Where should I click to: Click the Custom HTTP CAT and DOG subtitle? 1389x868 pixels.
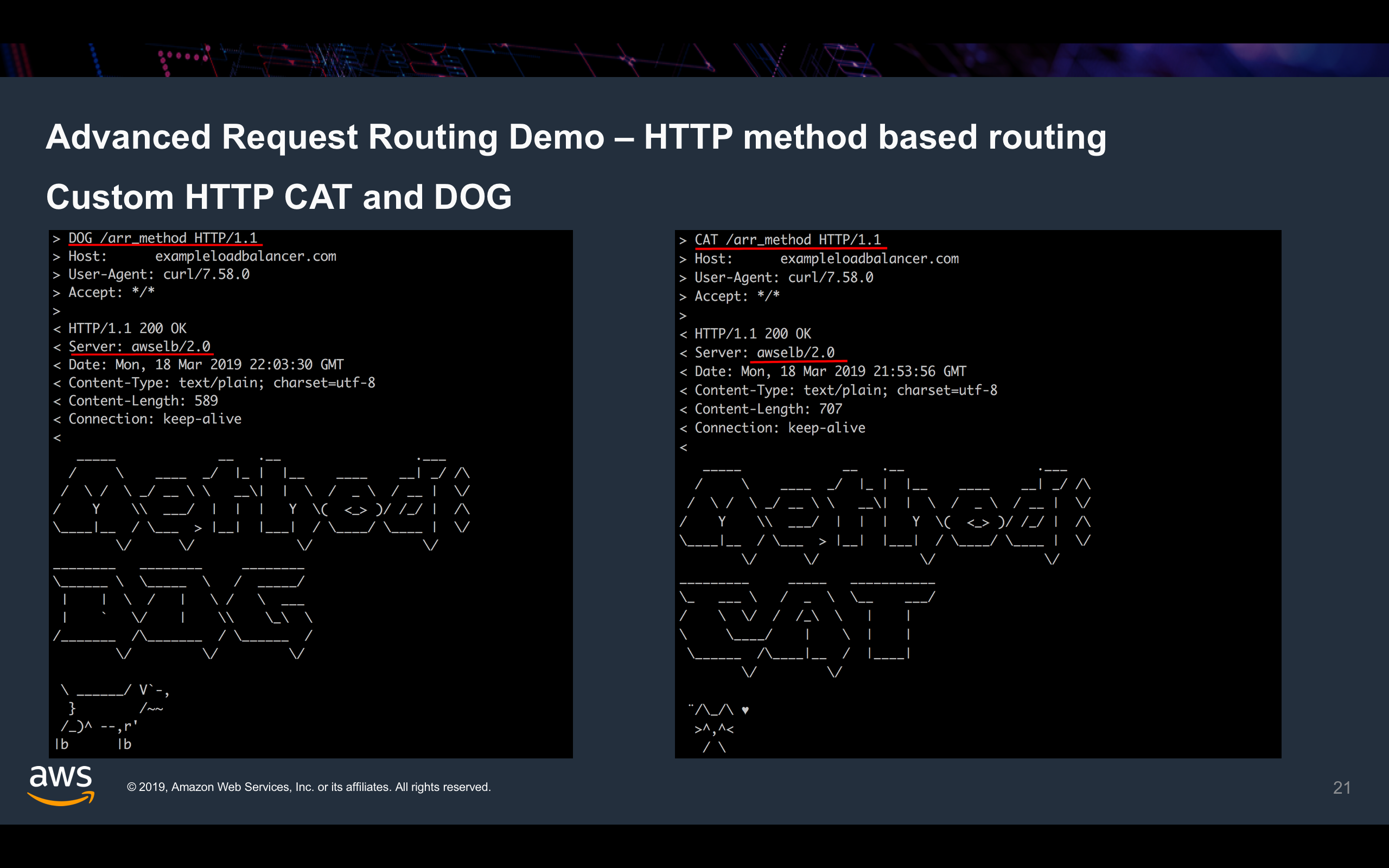[279, 197]
